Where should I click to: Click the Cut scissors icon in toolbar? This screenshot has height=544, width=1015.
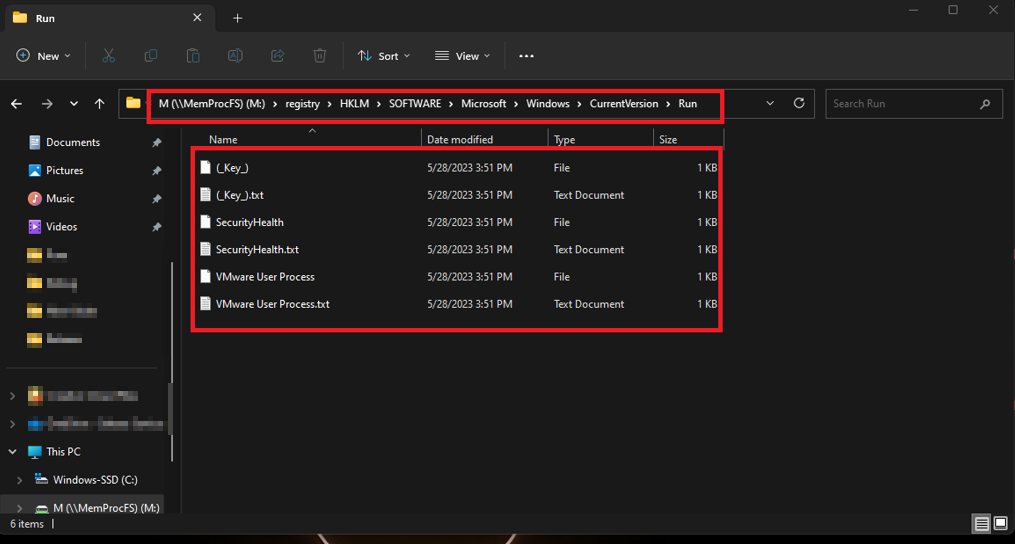tap(108, 56)
